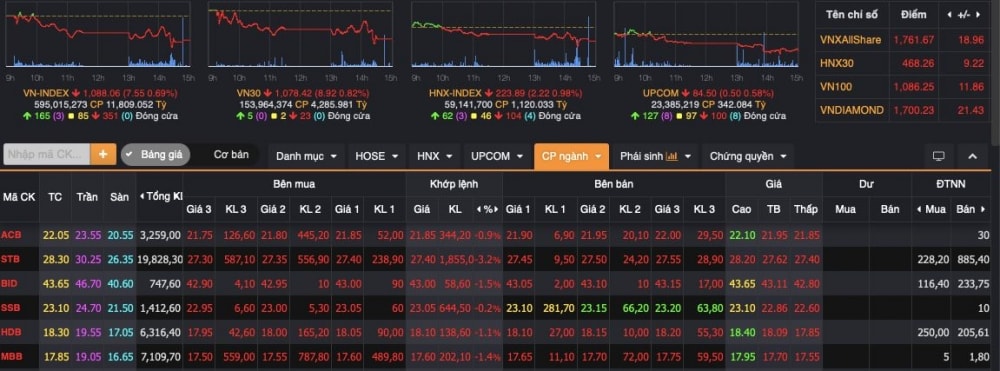The image size is (1000, 371).
Task: Switch to Cơ bản view toggle
Action: [231, 155]
